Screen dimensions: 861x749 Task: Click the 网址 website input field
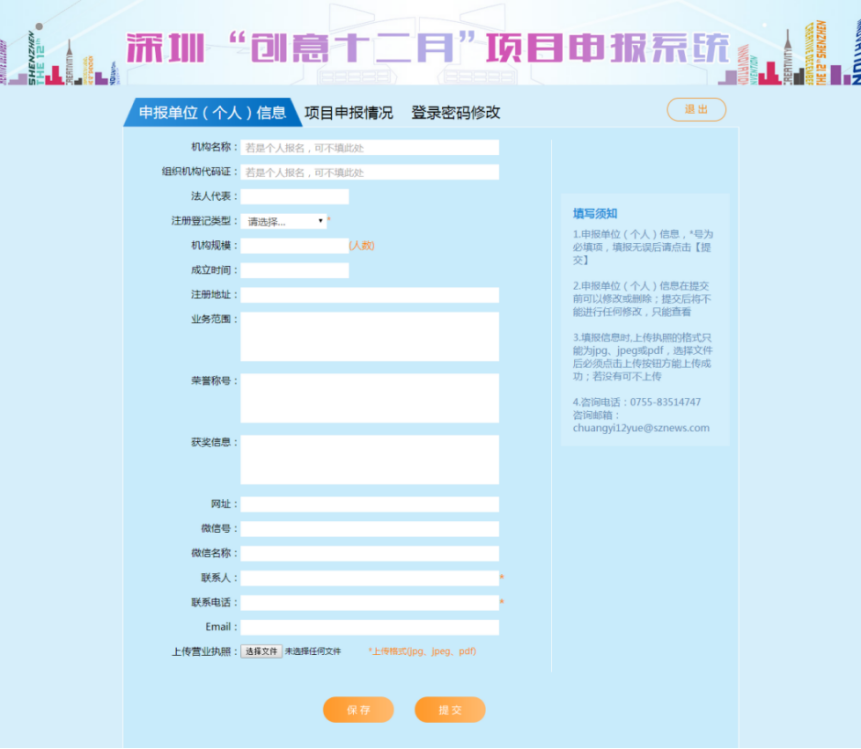[368, 505]
